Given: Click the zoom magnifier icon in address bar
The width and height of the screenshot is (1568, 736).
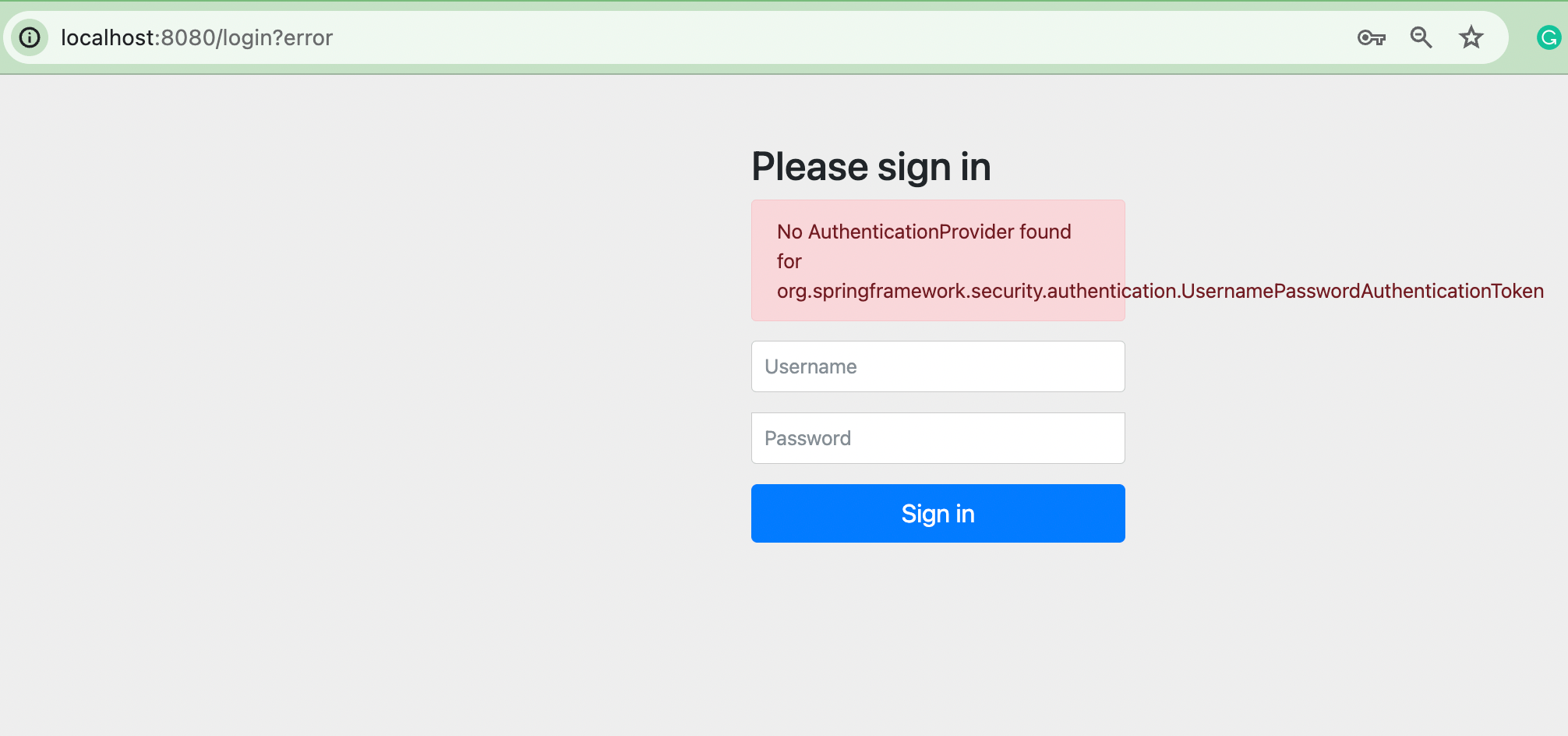Looking at the screenshot, I should pos(1421,37).
